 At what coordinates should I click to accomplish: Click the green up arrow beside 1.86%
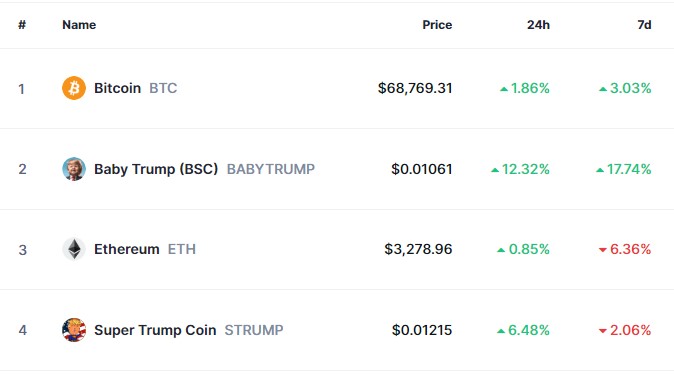tap(504, 89)
